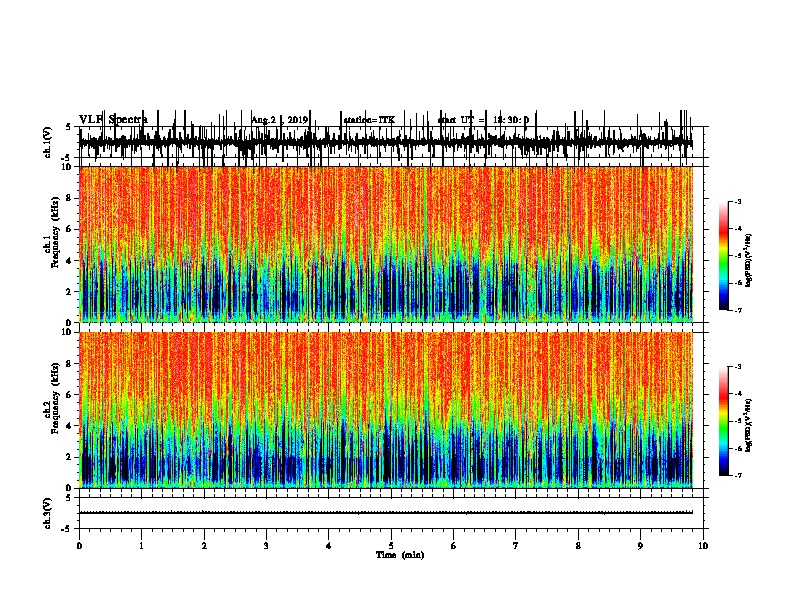Click the ch.1 PSD color bar

point(724,256)
